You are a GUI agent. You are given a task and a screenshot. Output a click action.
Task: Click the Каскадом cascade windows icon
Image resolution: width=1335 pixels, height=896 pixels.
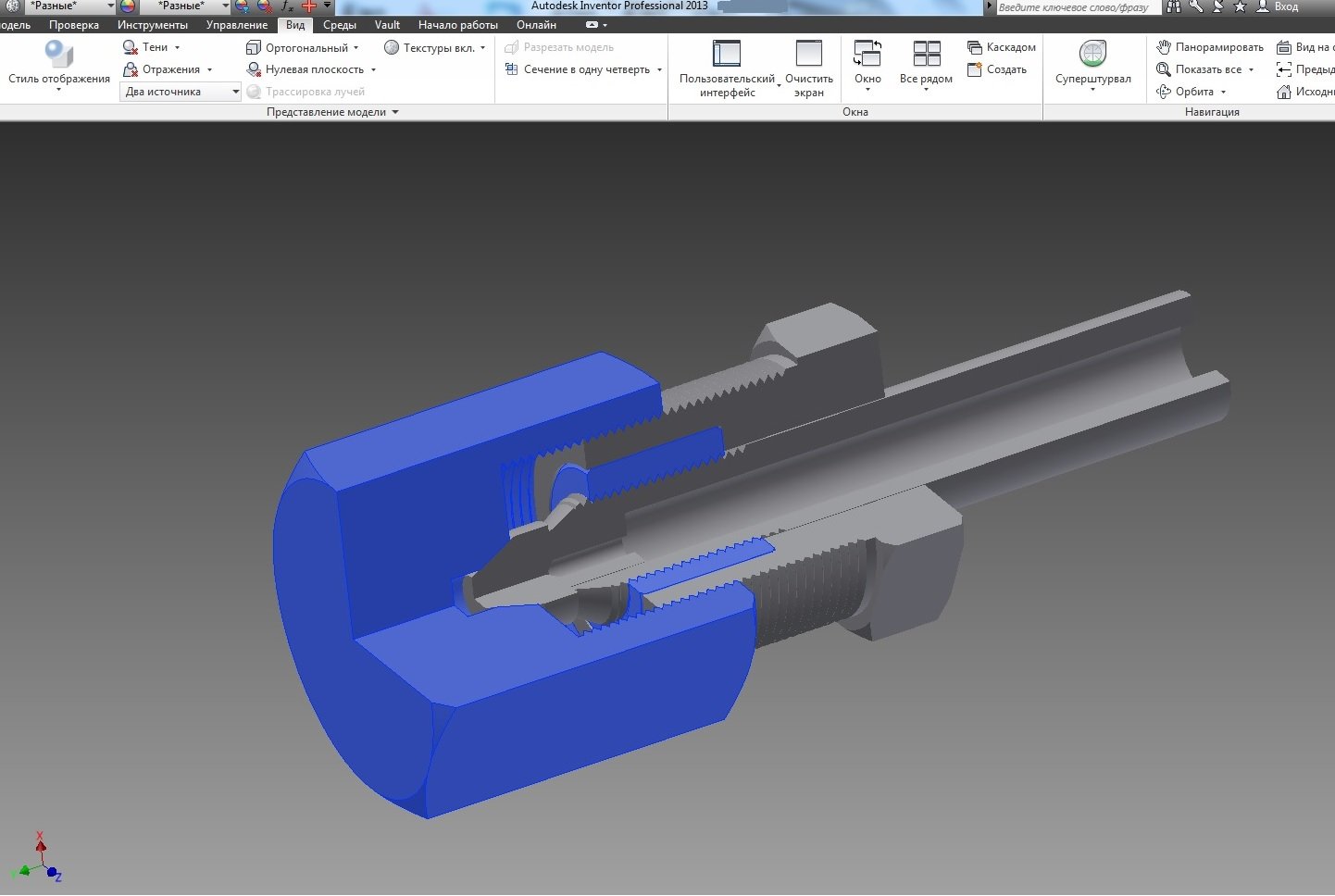click(1001, 47)
